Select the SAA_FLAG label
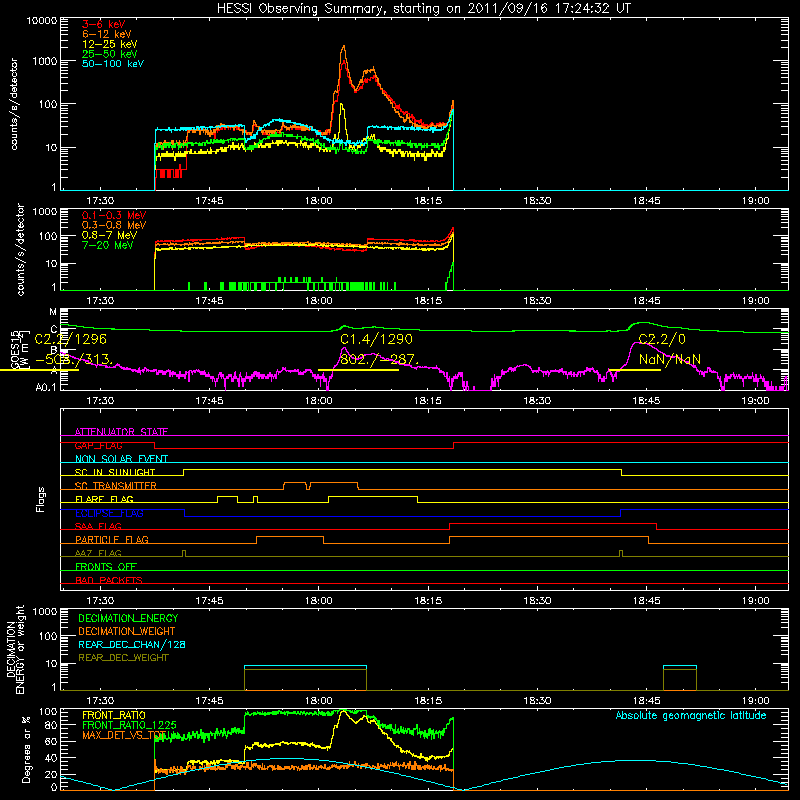 98,526
